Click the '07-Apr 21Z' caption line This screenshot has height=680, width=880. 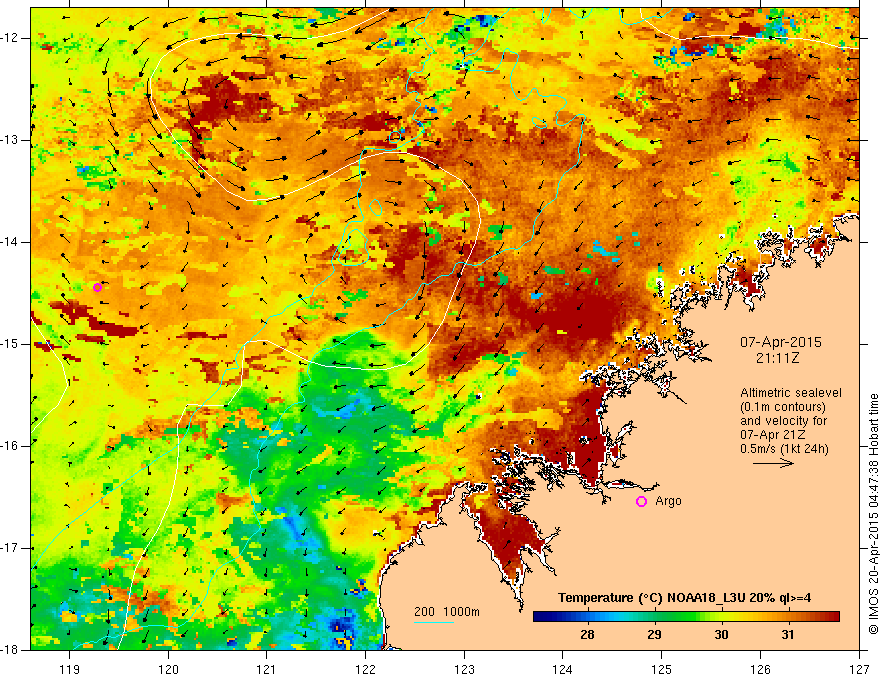coord(773,435)
